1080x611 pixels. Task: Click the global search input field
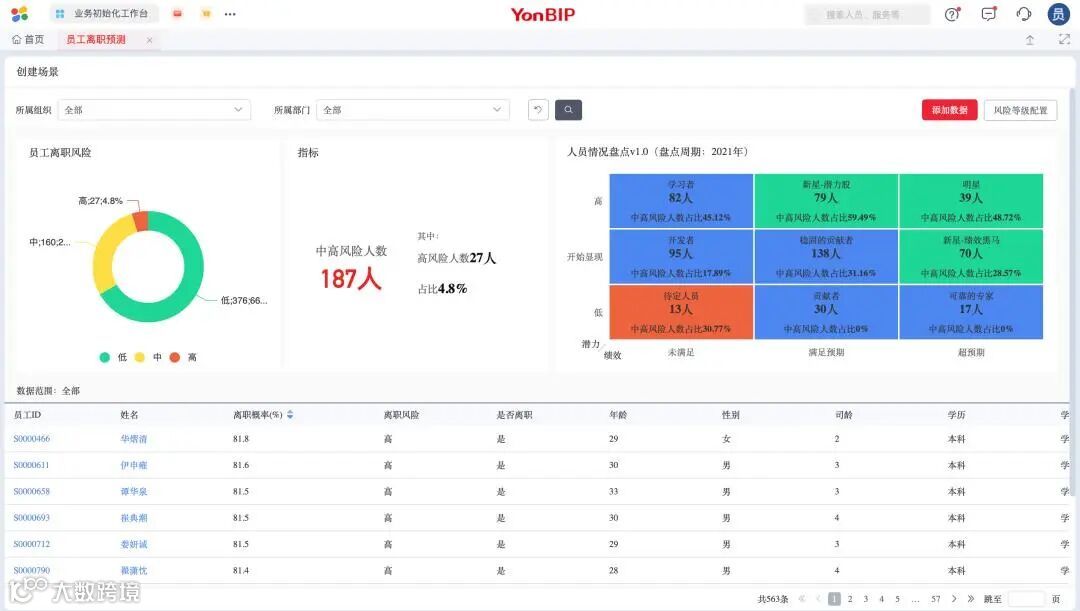coord(866,14)
